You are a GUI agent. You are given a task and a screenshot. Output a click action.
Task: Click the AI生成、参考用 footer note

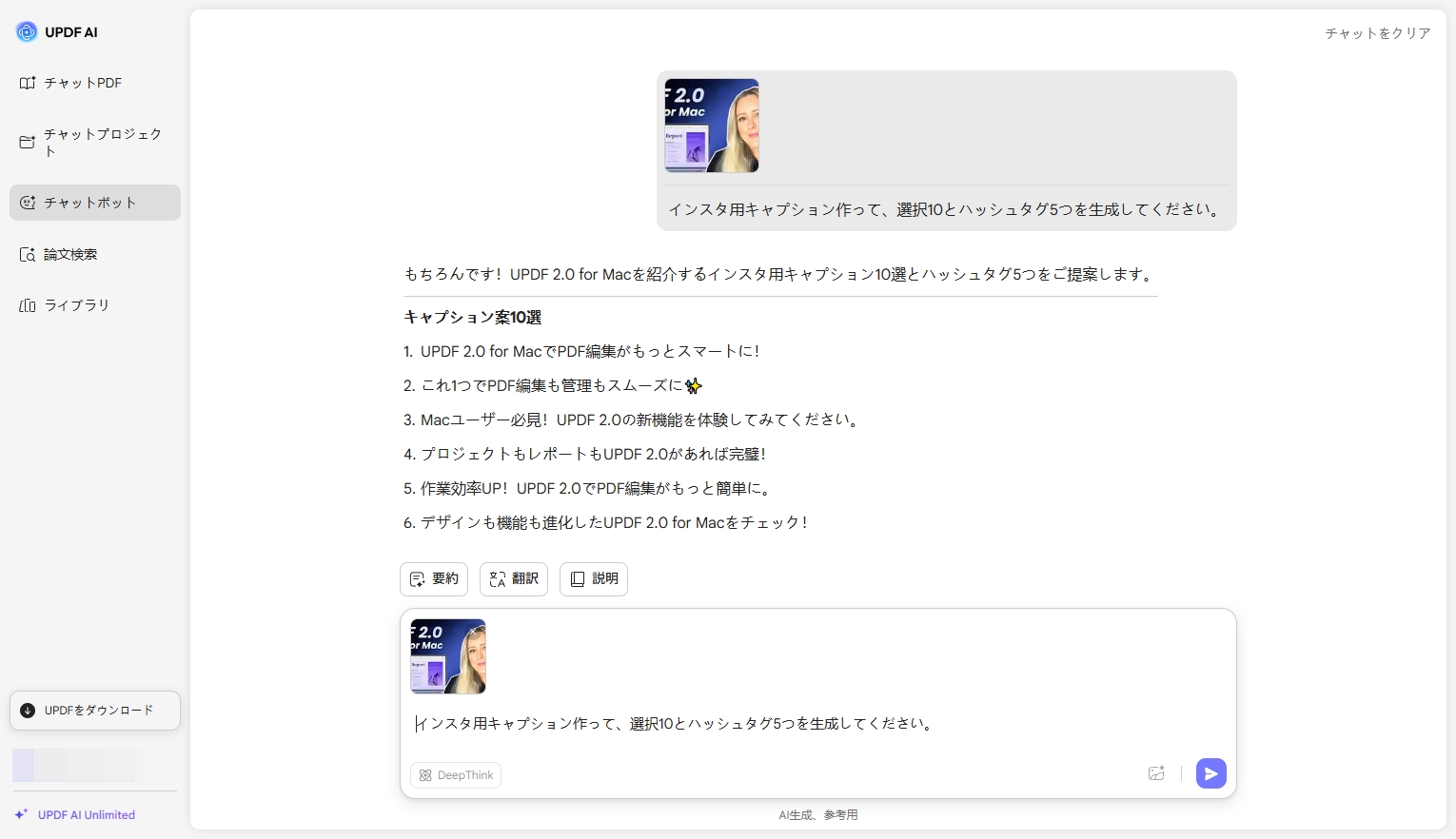click(x=818, y=815)
